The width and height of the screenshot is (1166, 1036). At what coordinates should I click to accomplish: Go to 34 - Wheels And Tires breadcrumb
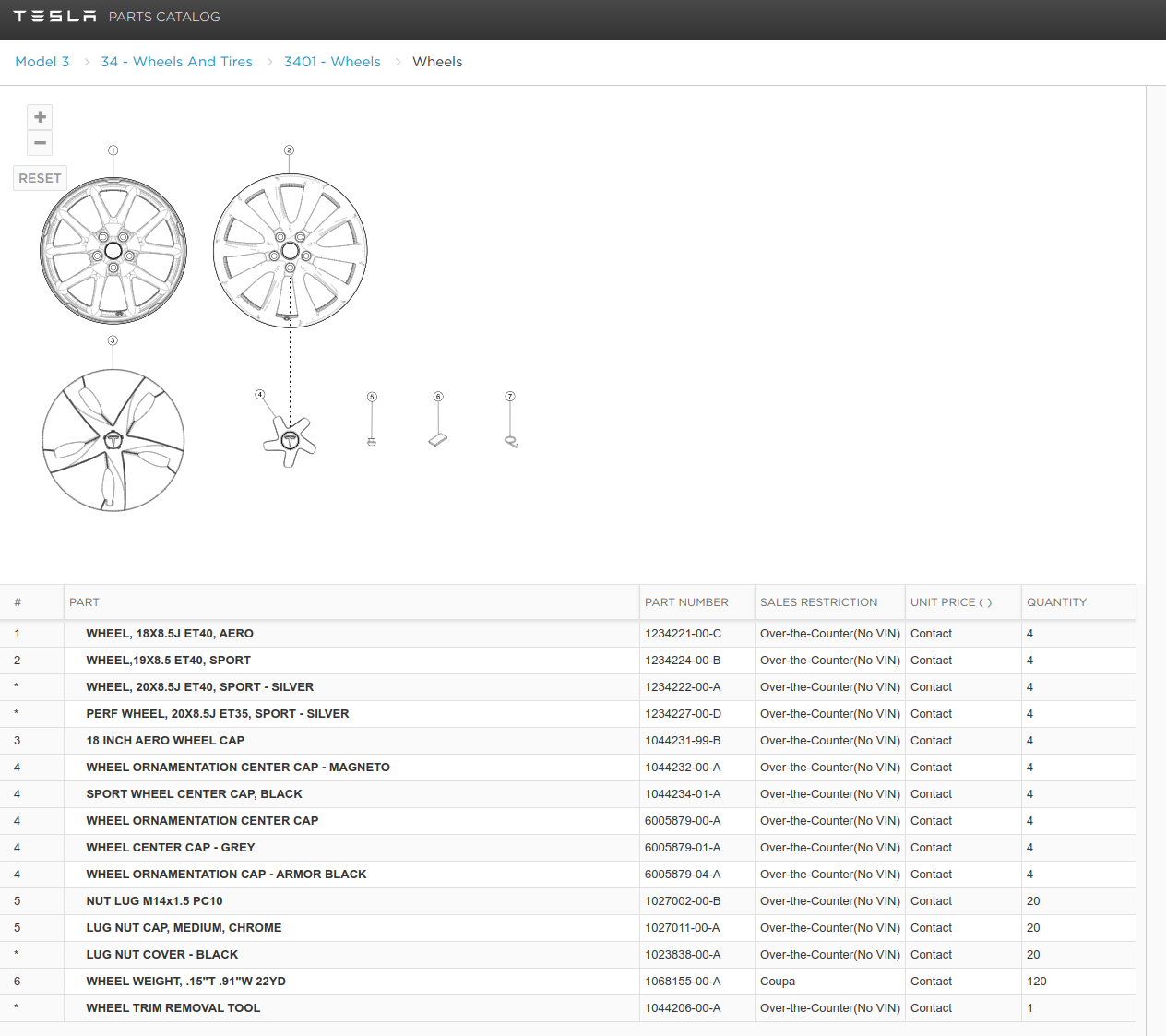tap(176, 62)
